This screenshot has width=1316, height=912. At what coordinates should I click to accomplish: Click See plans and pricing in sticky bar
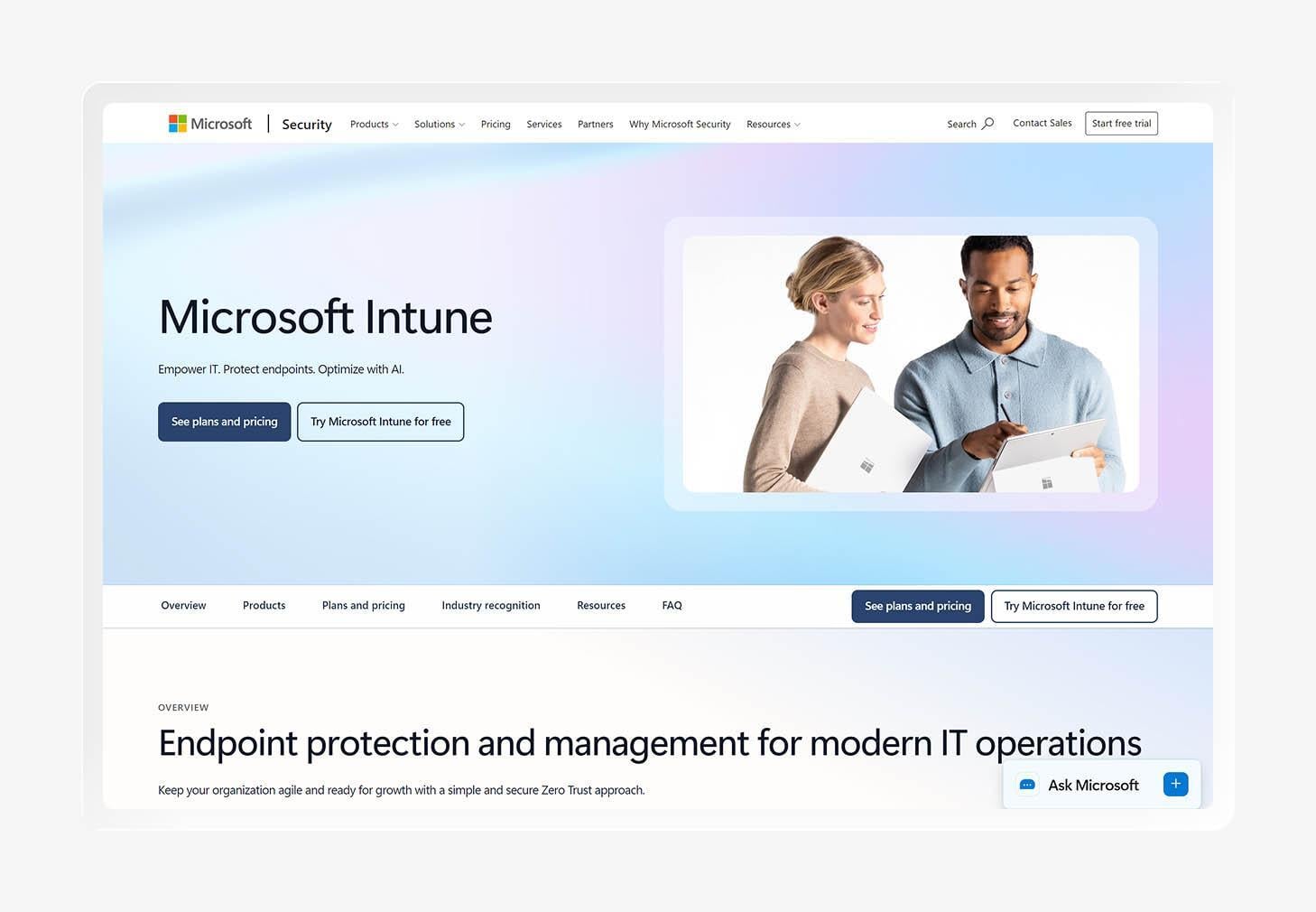[x=918, y=606]
